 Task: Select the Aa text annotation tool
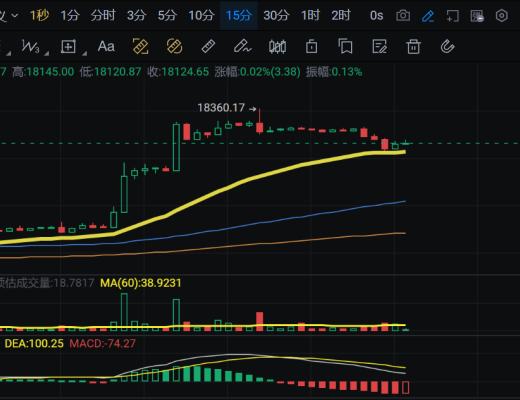pos(106,46)
